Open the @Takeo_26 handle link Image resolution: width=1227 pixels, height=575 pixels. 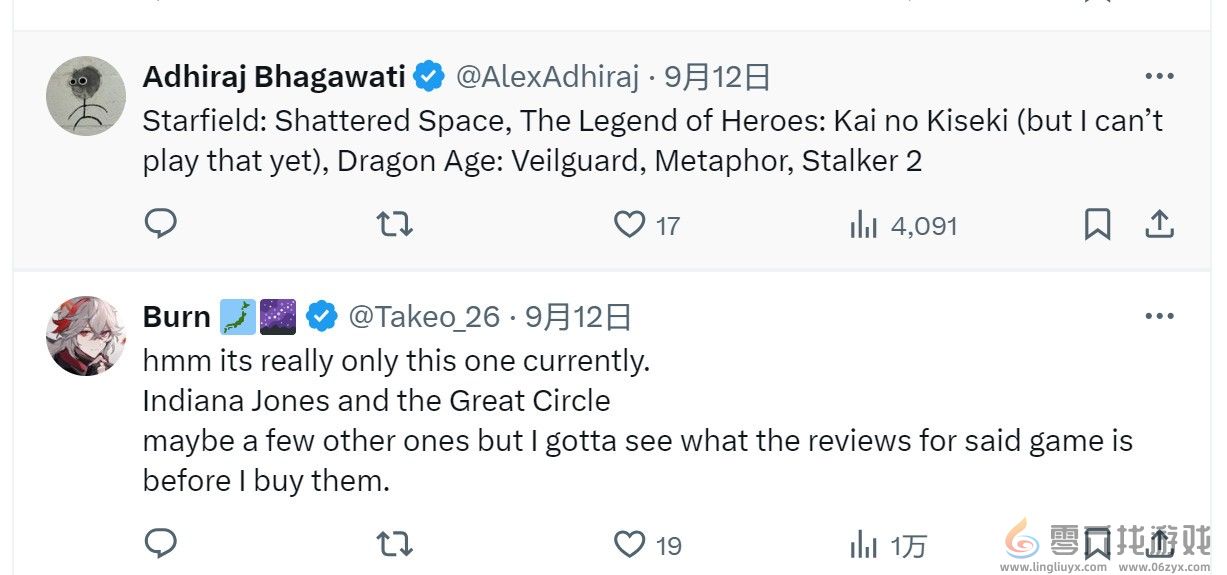(x=424, y=317)
